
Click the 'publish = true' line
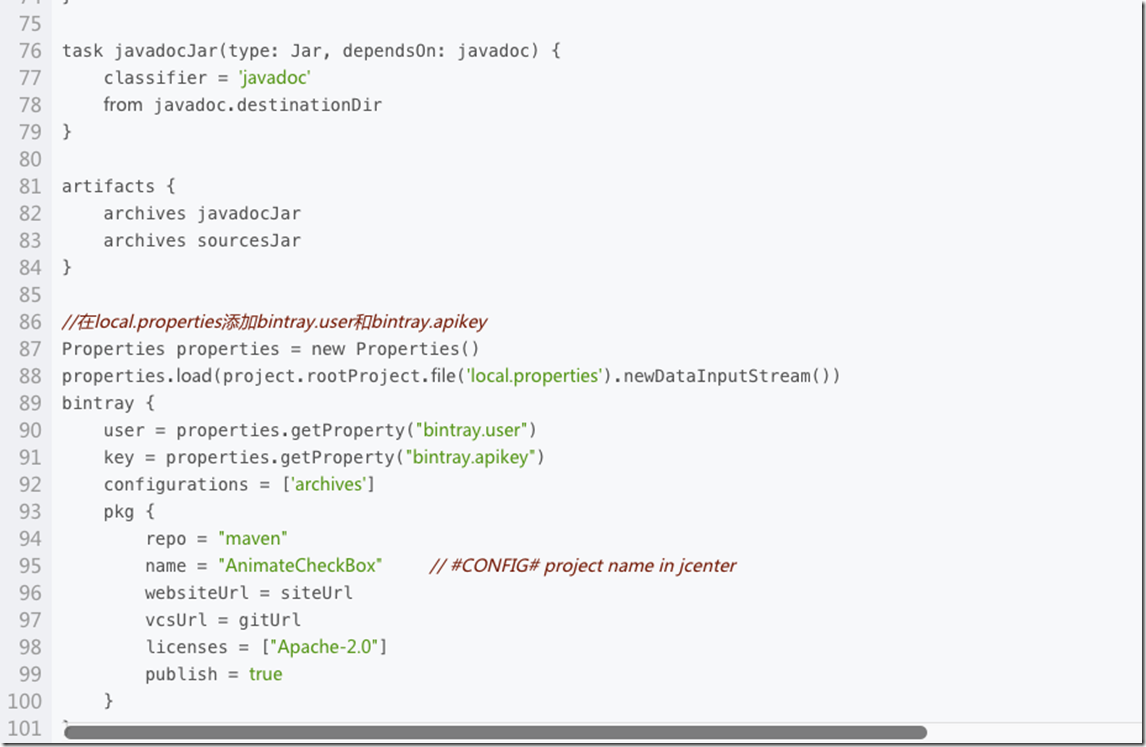tap(213, 674)
